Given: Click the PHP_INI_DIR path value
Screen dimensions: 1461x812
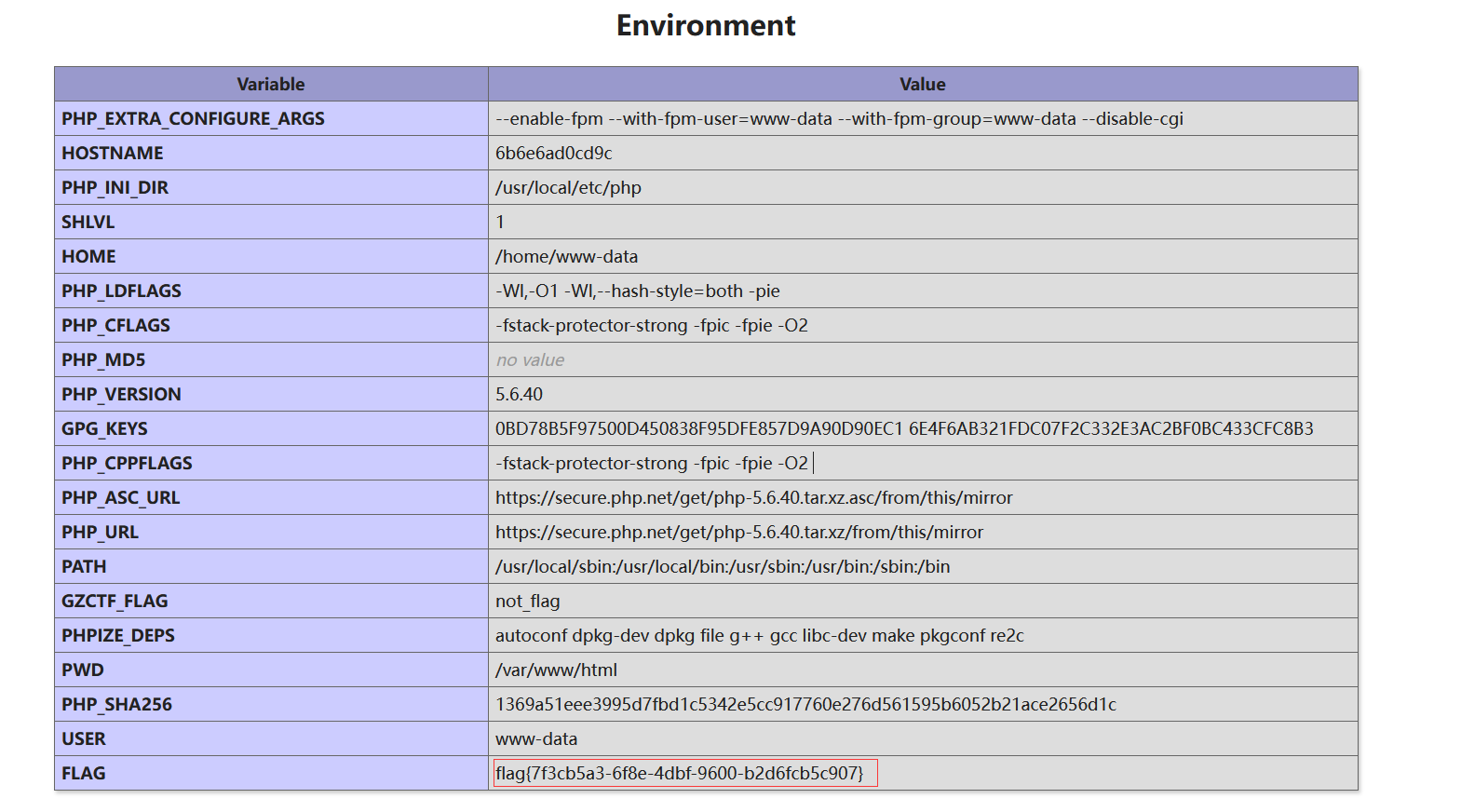Looking at the screenshot, I should click(x=568, y=188).
